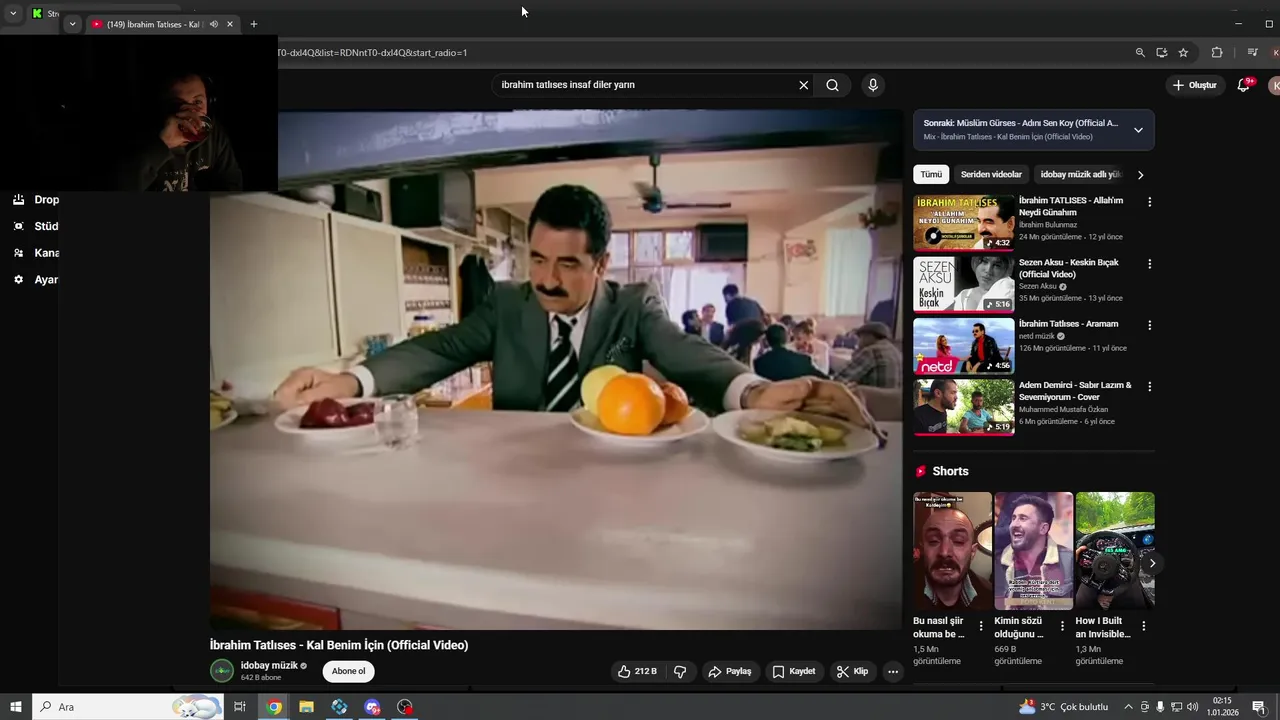Open options for Allah'ım Neydi Günahım video
Screen dimensions: 1280x720
(x=1149, y=202)
